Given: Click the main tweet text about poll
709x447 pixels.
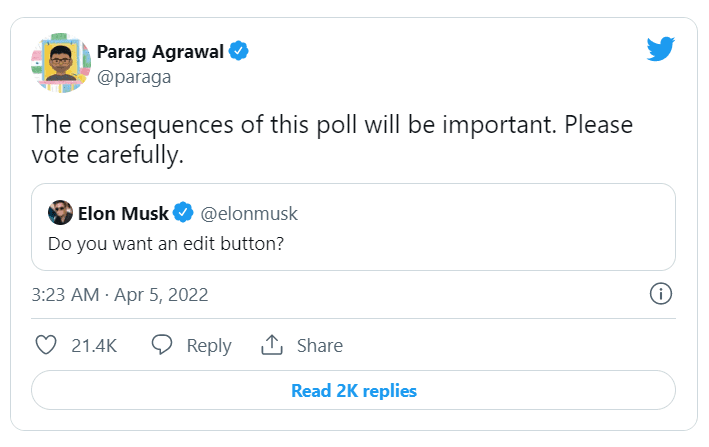Looking at the screenshot, I should click(332, 140).
